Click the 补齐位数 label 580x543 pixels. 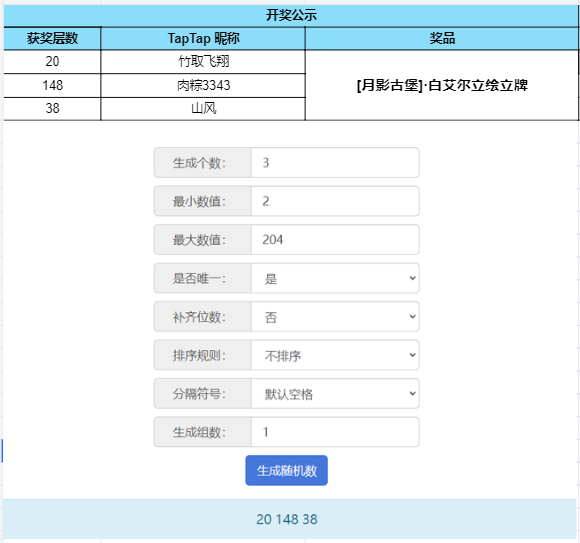click(203, 317)
